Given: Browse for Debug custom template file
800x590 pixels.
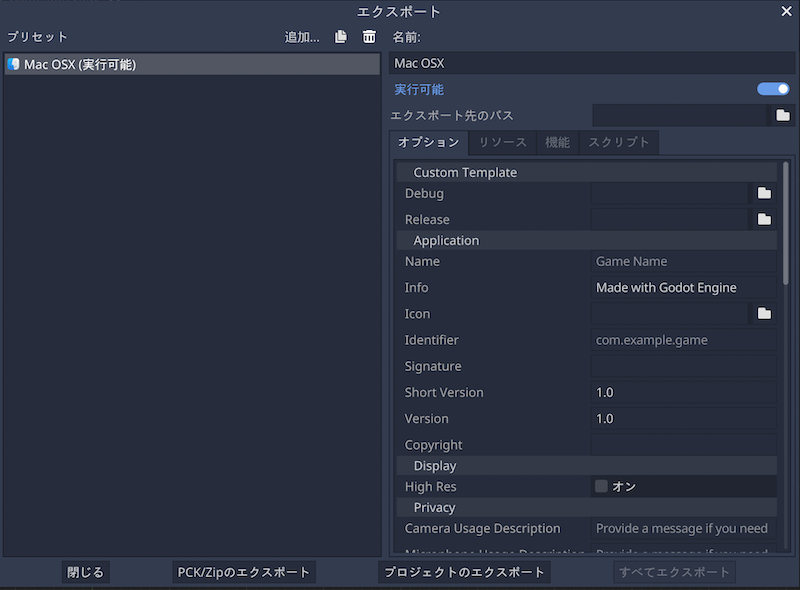Looking at the screenshot, I should tap(764, 193).
